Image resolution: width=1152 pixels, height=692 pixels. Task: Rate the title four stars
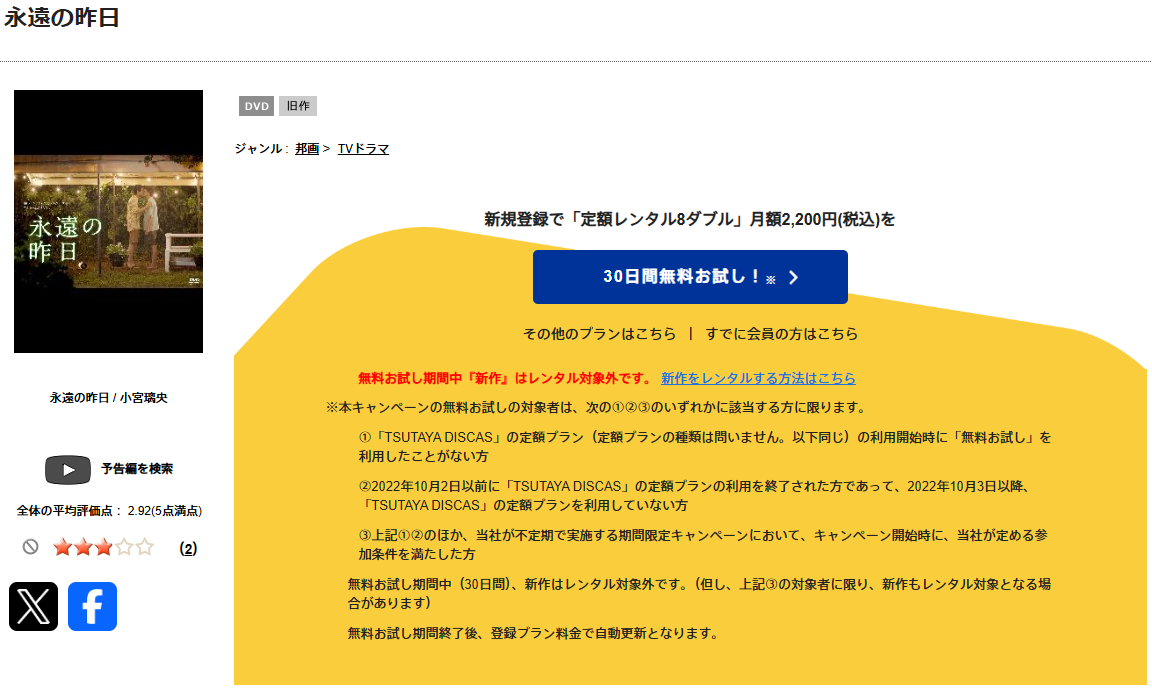[x=124, y=547]
